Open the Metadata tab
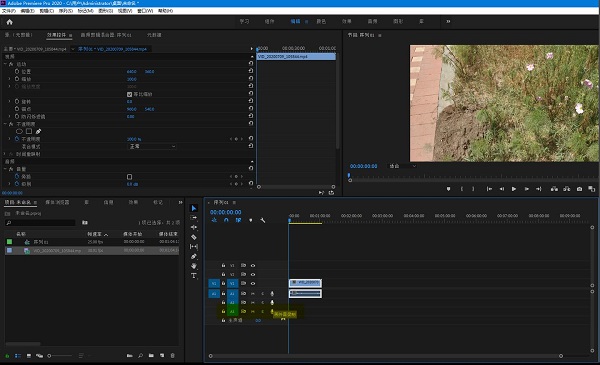600x365 pixels. tap(154, 35)
